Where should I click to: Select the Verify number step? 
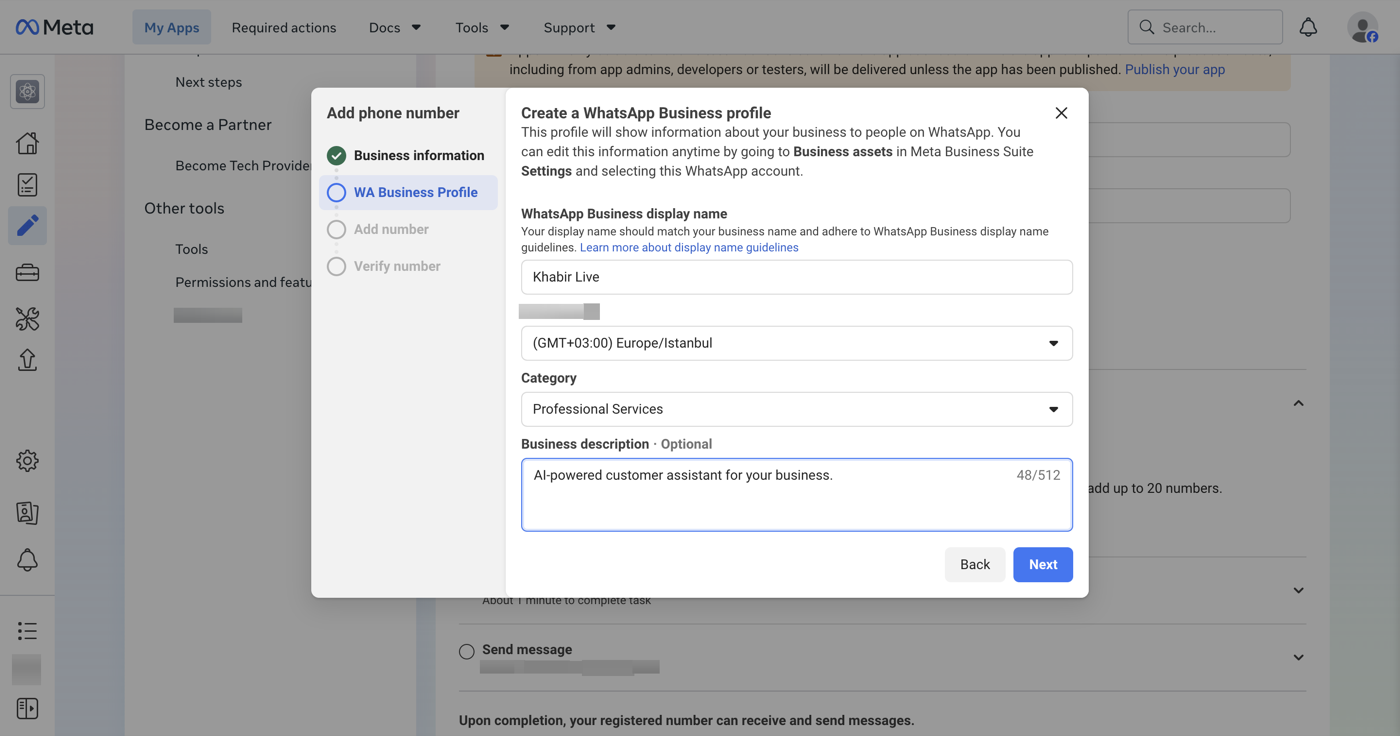[x=408, y=266]
